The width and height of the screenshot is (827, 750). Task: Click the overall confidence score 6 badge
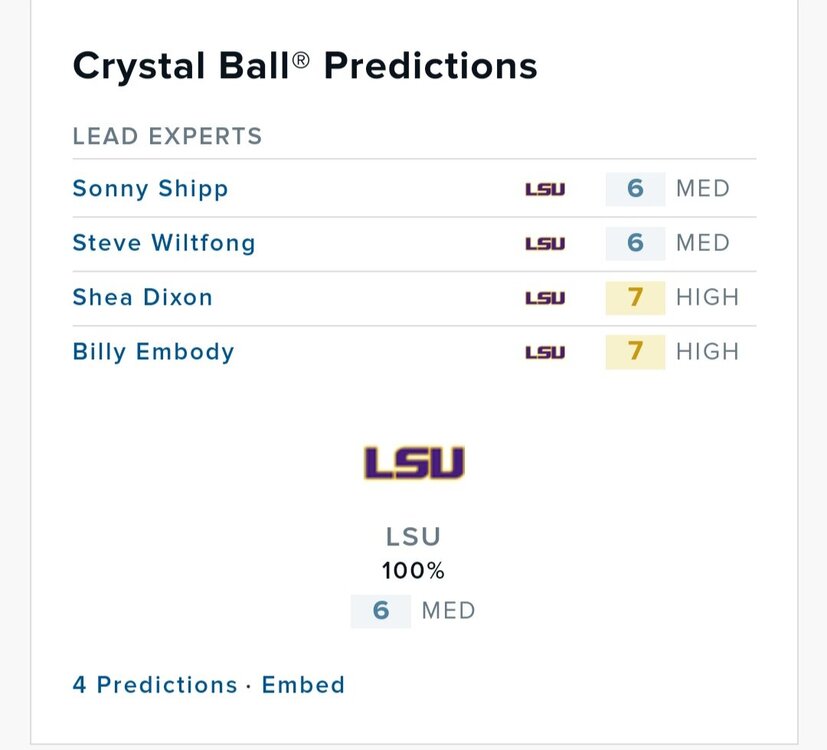point(381,610)
